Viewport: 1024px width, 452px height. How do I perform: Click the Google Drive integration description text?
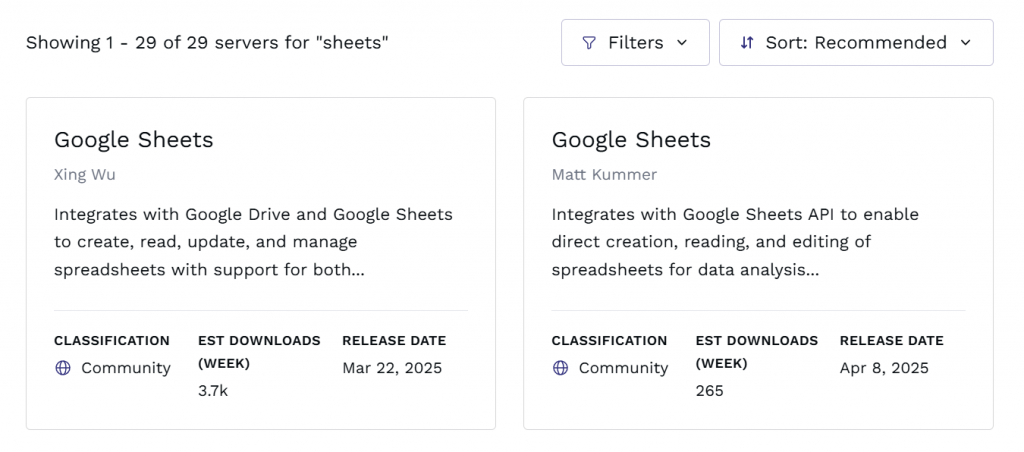pos(253,242)
